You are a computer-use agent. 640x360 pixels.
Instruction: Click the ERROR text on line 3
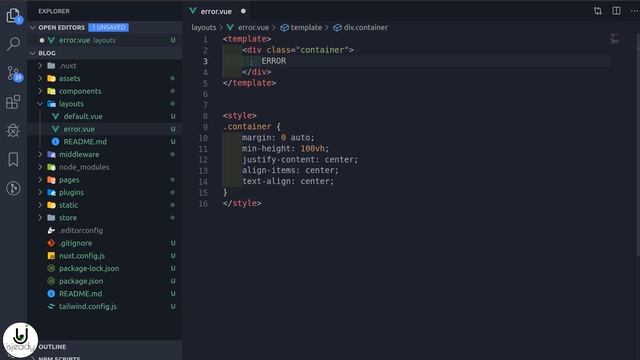tap(273, 61)
